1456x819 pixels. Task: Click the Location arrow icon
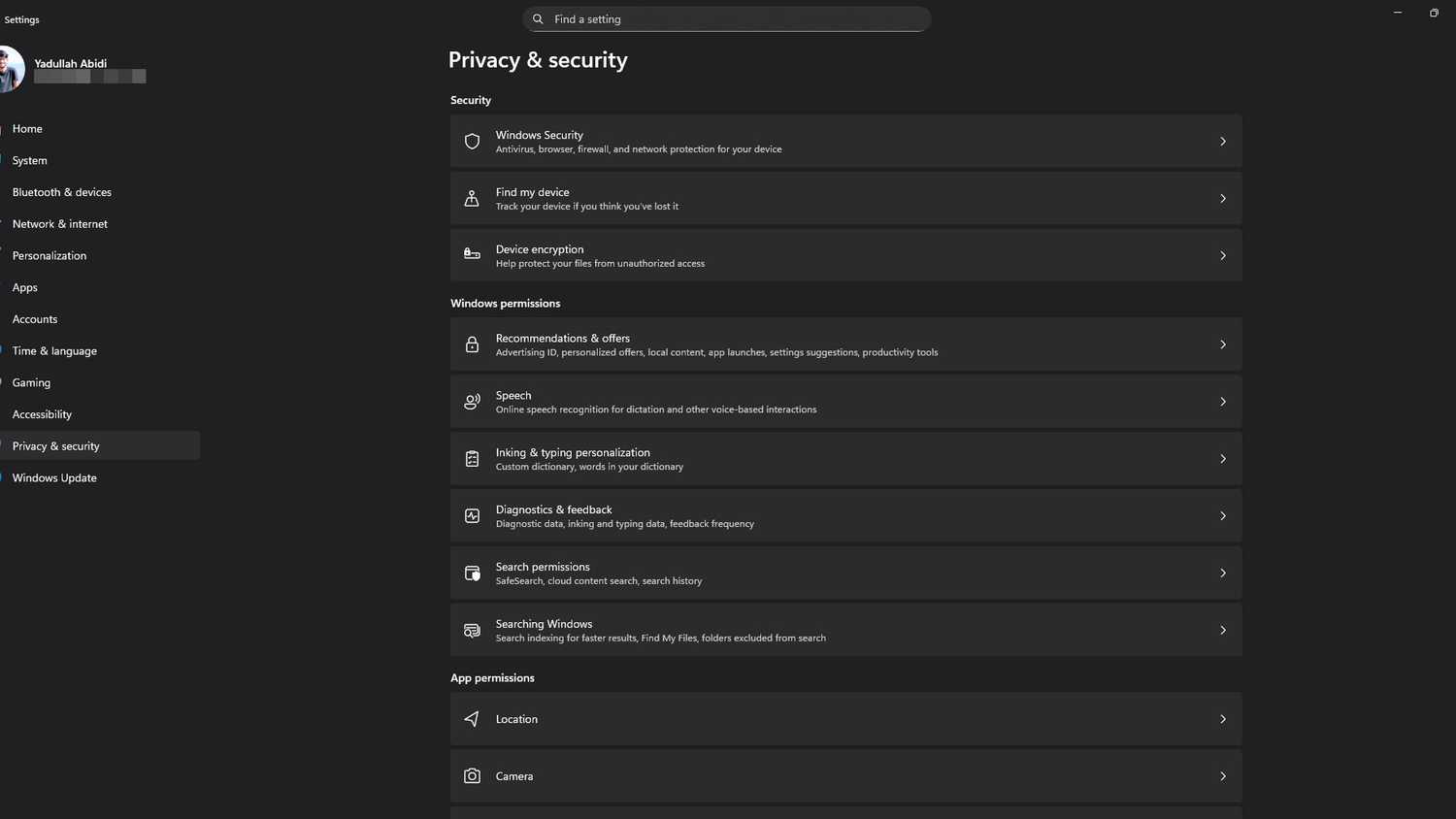pos(472,719)
